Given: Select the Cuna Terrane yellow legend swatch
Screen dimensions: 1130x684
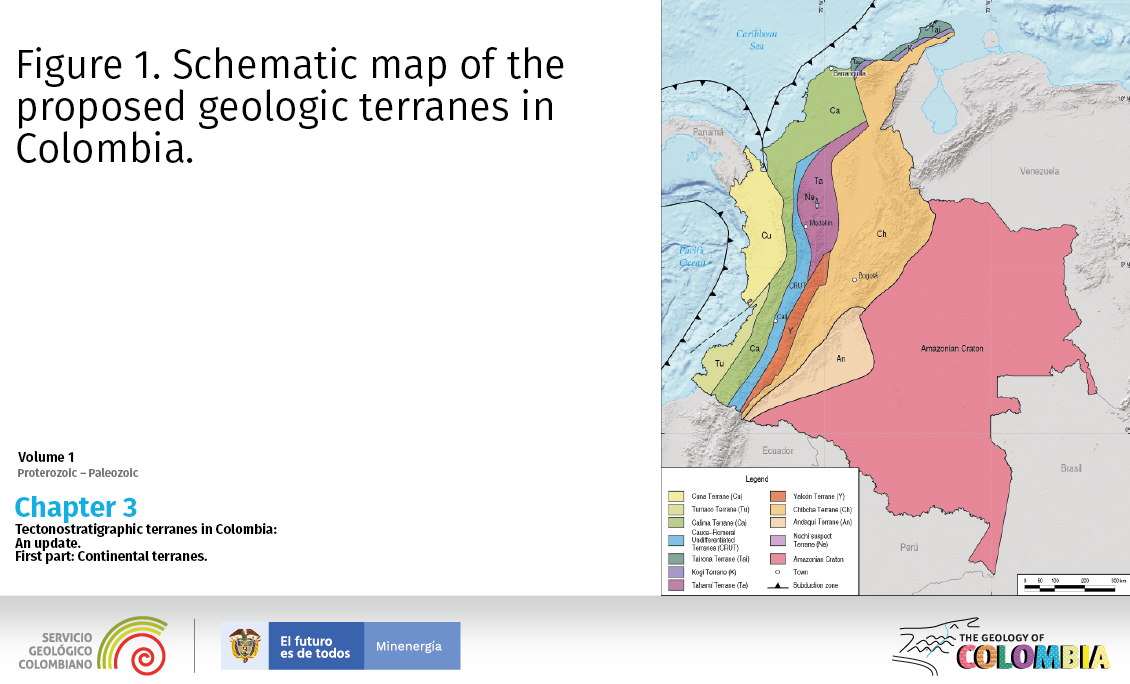Looking at the screenshot, I should click(676, 496).
